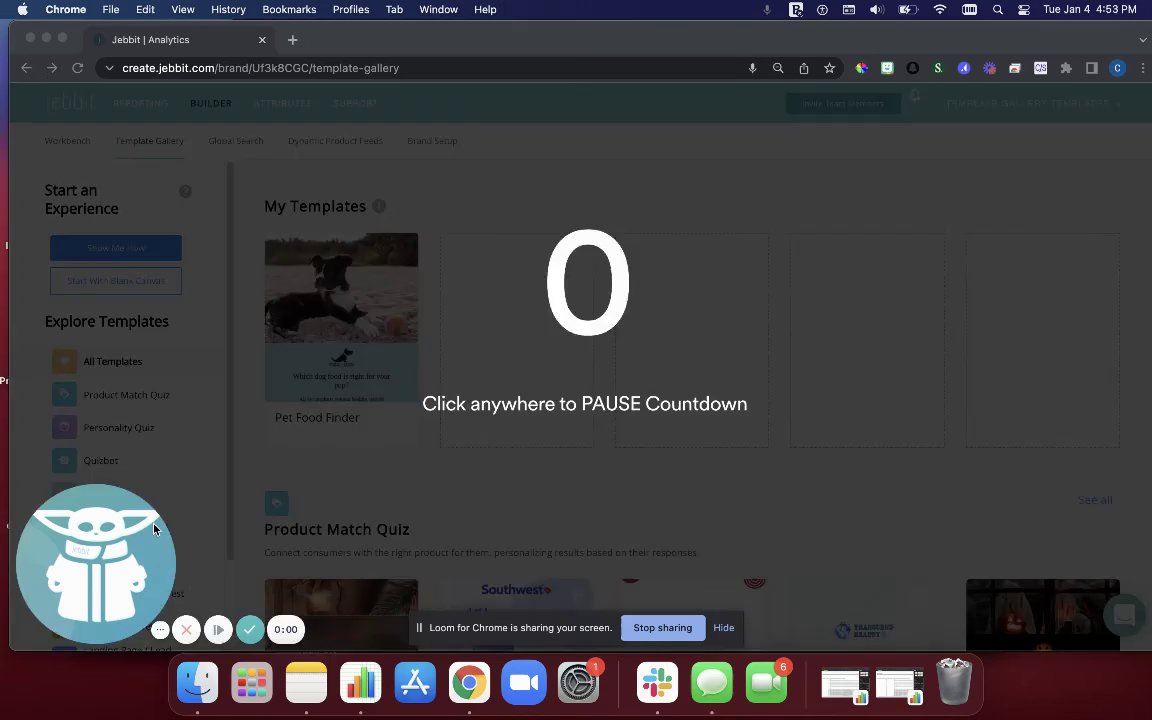
Task: Open the Chrome extensions puzzle menu
Action: (1066, 68)
